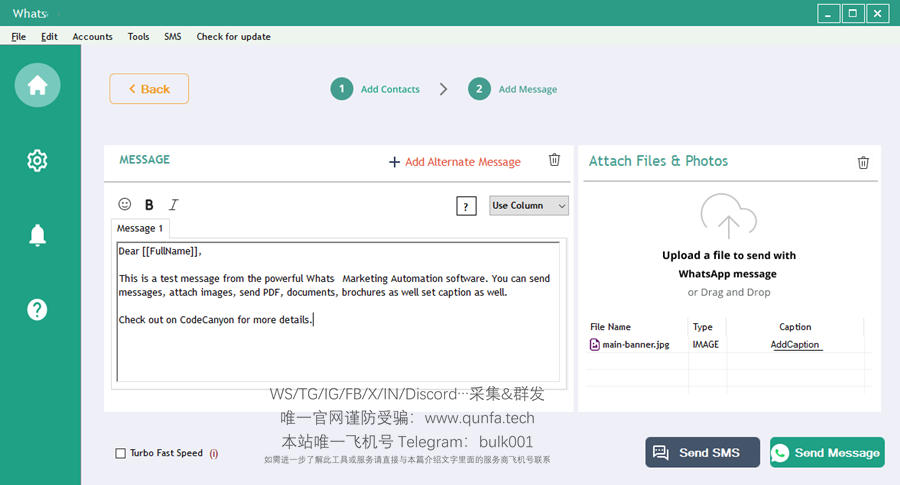Click the IMAGE type cell
This screenshot has width=900, height=485.
705,344
